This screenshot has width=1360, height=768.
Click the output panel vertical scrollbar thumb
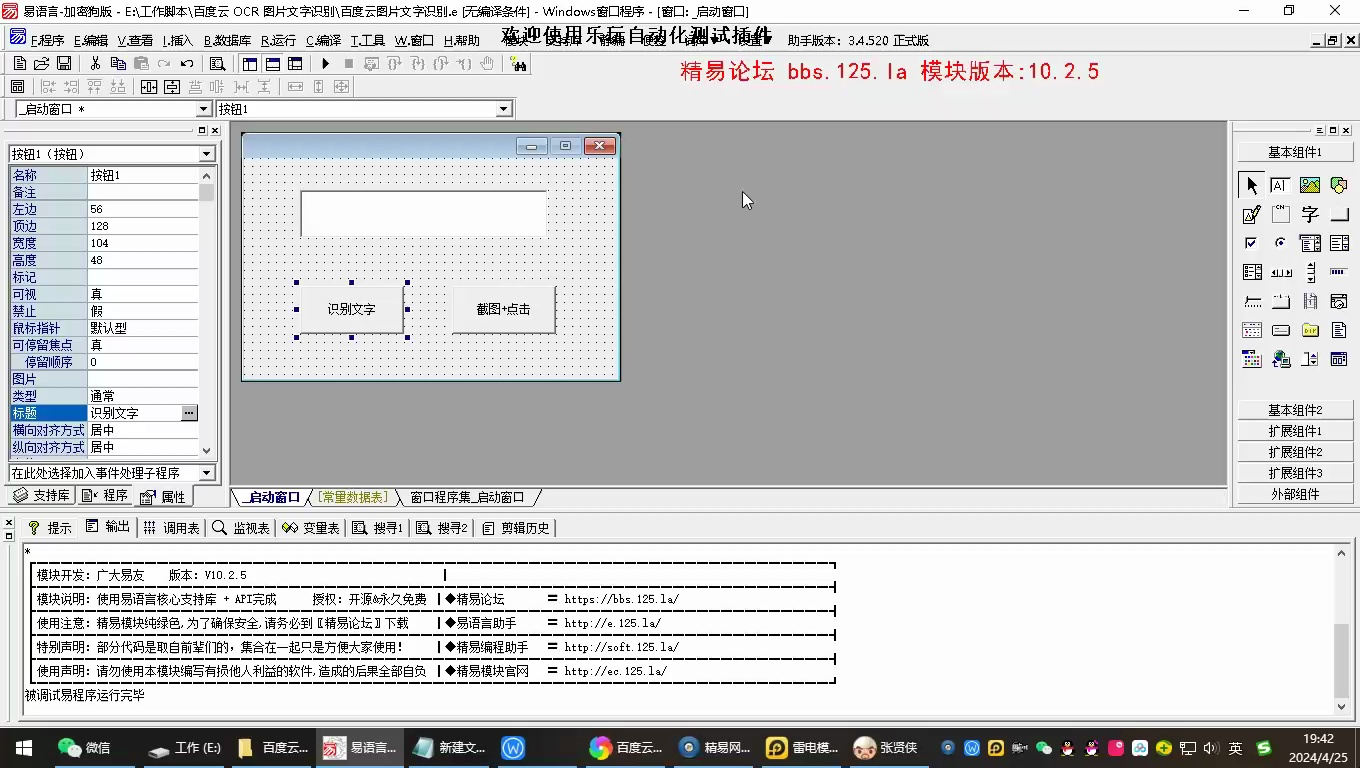point(1342,661)
